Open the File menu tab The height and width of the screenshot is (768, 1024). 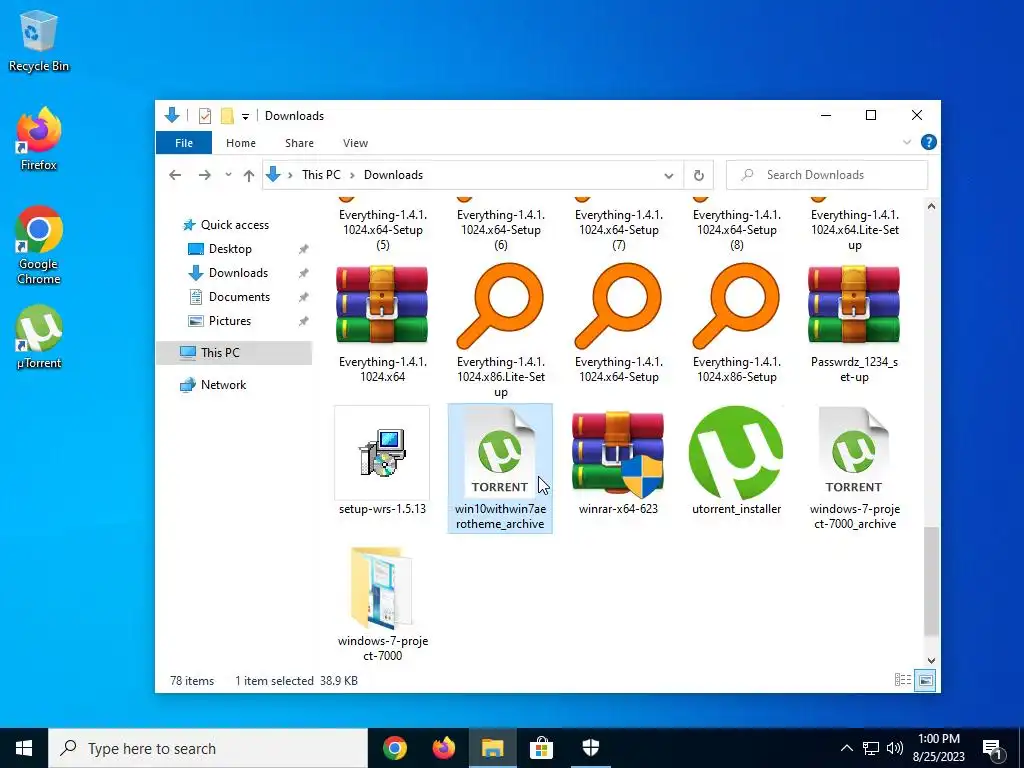click(184, 143)
